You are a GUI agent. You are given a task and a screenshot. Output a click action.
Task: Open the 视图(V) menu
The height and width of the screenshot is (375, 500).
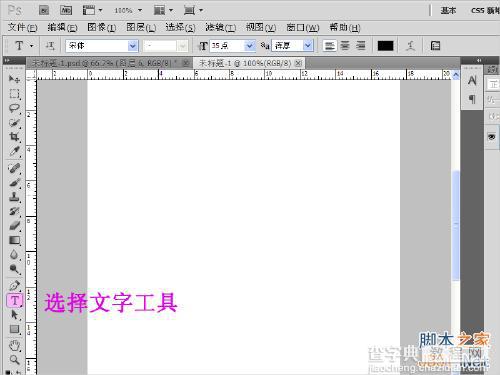(x=261, y=27)
